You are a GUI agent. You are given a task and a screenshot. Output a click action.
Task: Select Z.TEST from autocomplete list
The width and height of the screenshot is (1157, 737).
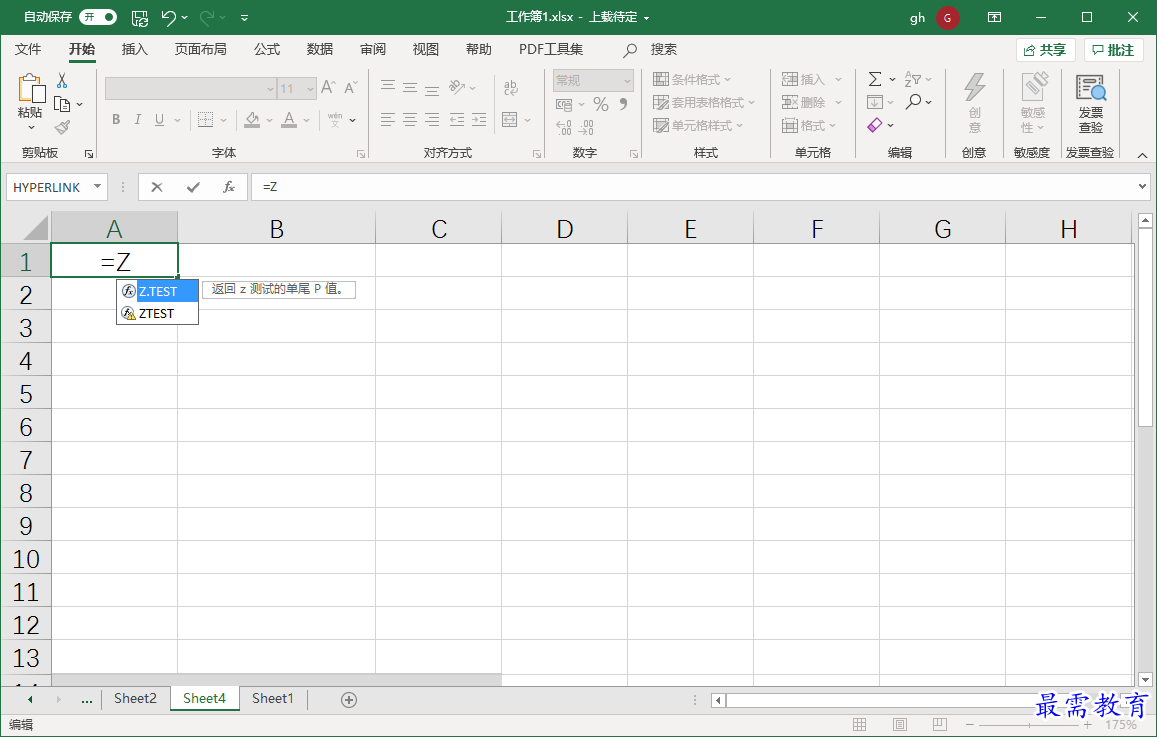coord(158,291)
